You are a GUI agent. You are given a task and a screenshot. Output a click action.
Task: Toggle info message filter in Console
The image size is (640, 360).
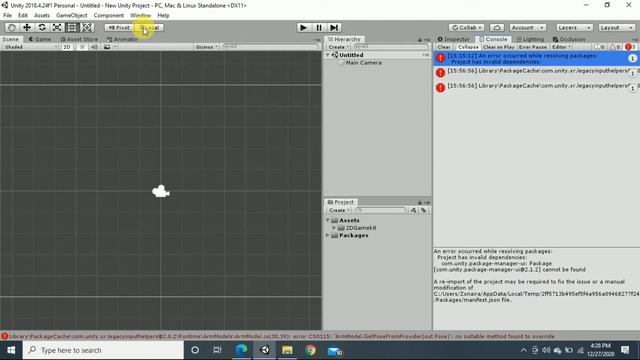(600, 47)
